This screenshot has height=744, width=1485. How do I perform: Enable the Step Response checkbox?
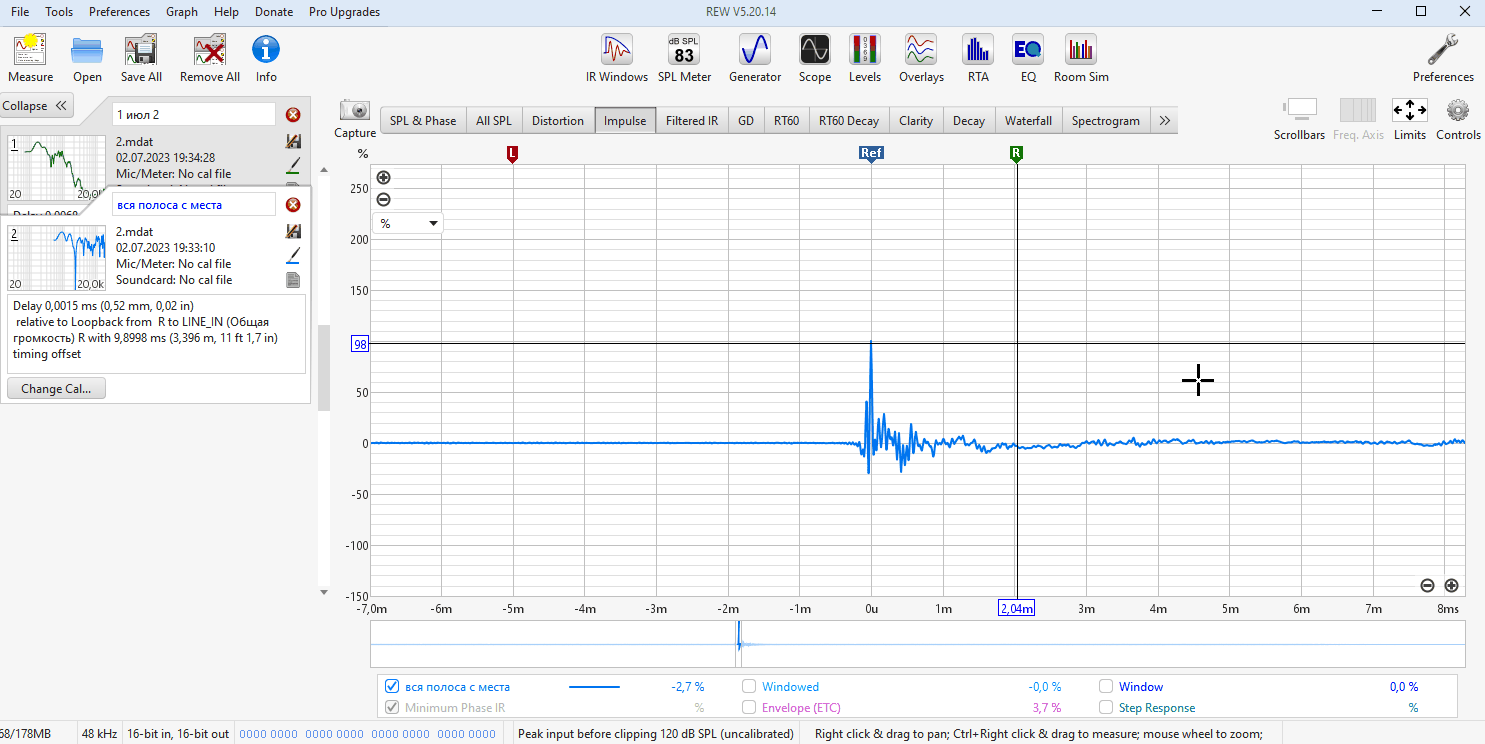1106,708
